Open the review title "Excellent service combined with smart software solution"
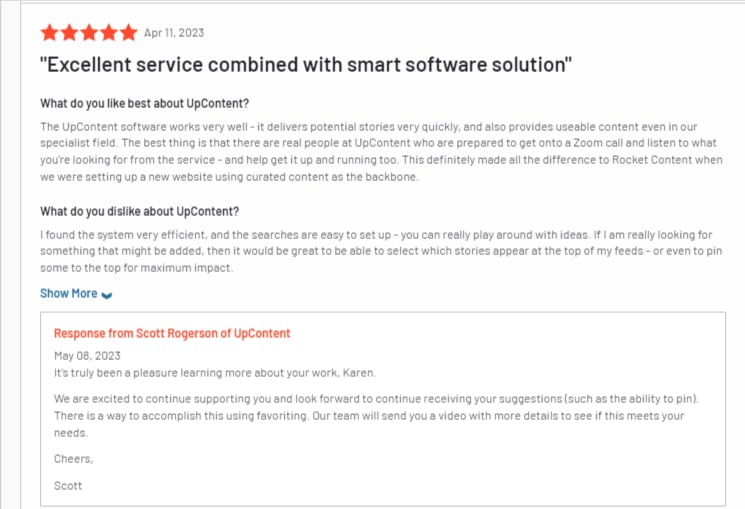The width and height of the screenshot is (745, 509). pyautogui.click(x=306, y=65)
